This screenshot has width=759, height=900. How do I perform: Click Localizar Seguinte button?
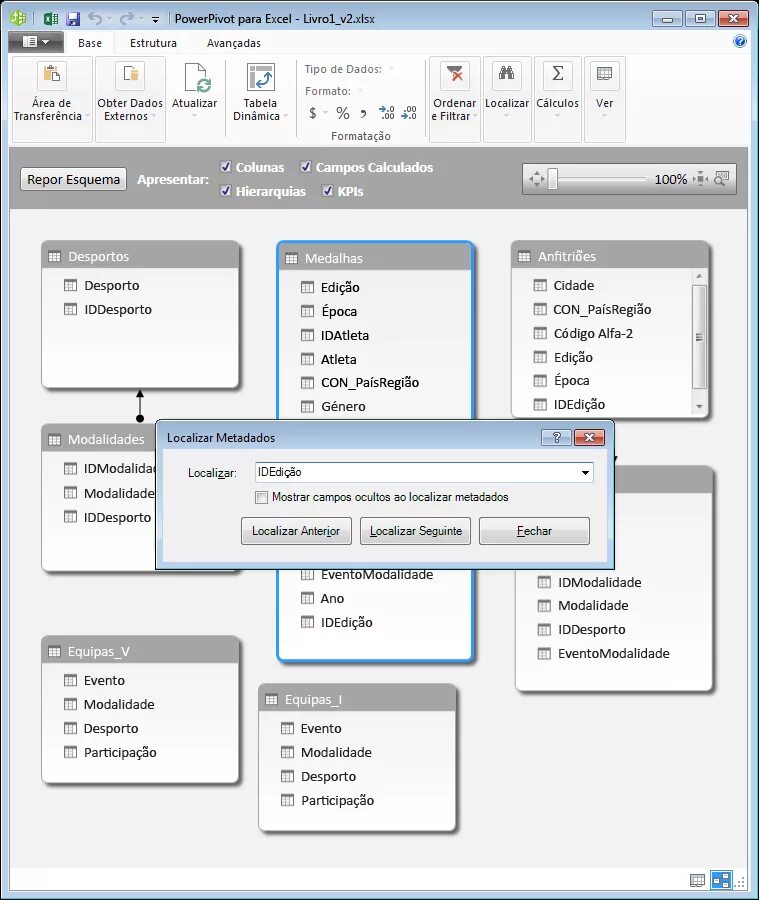pos(416,531)
